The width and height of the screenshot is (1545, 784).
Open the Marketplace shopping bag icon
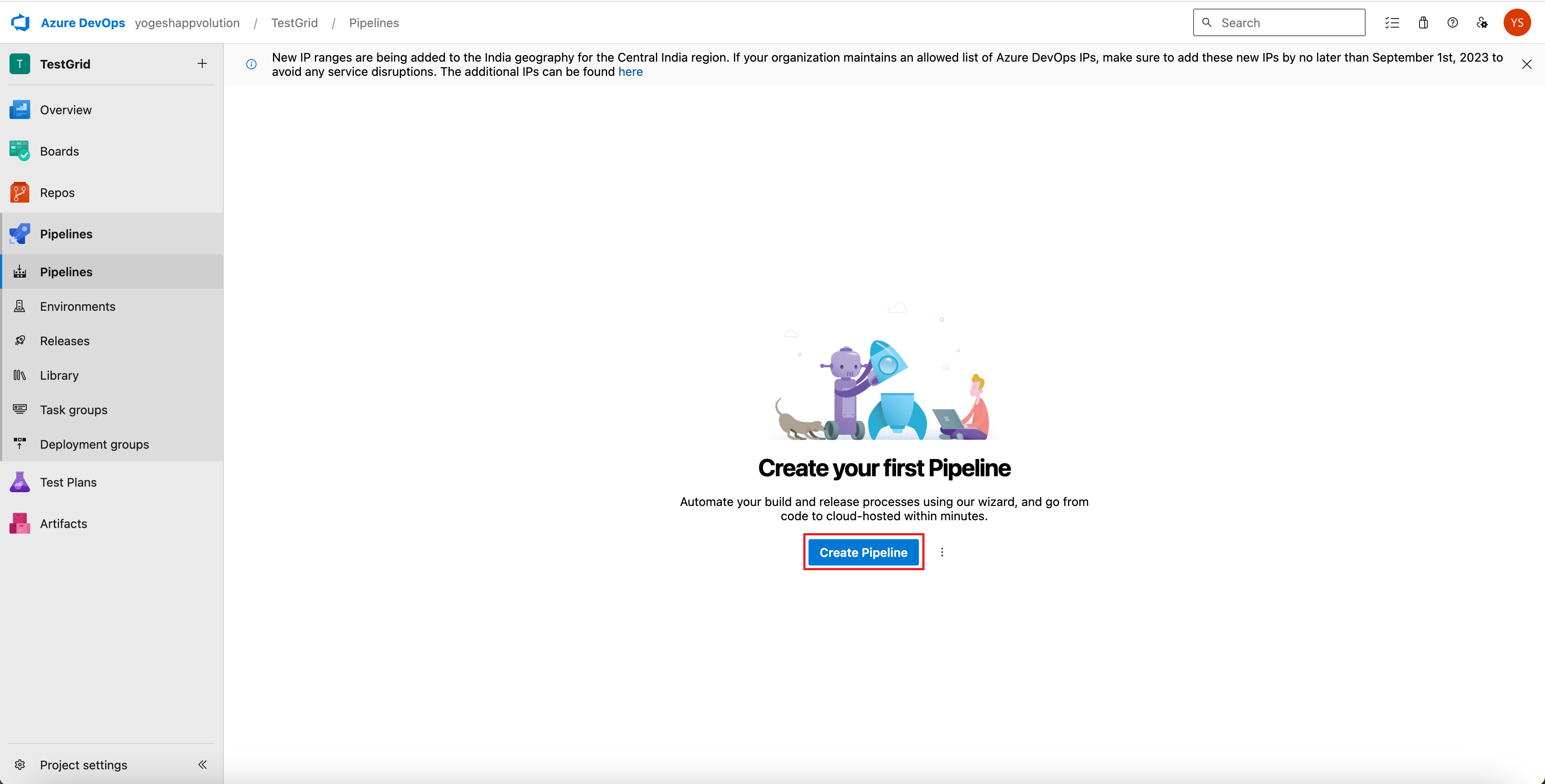pyautogui.click(x=1423, y=23)
